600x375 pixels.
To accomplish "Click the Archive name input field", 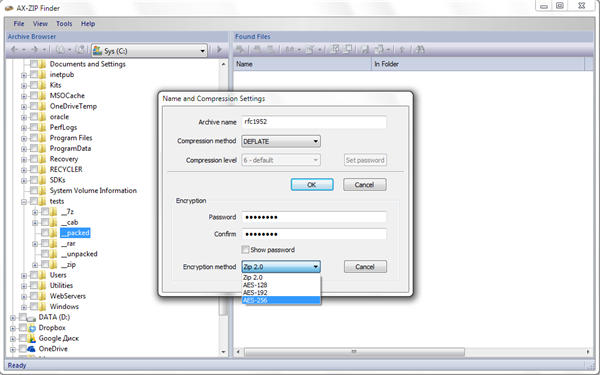I will point(314,122).
